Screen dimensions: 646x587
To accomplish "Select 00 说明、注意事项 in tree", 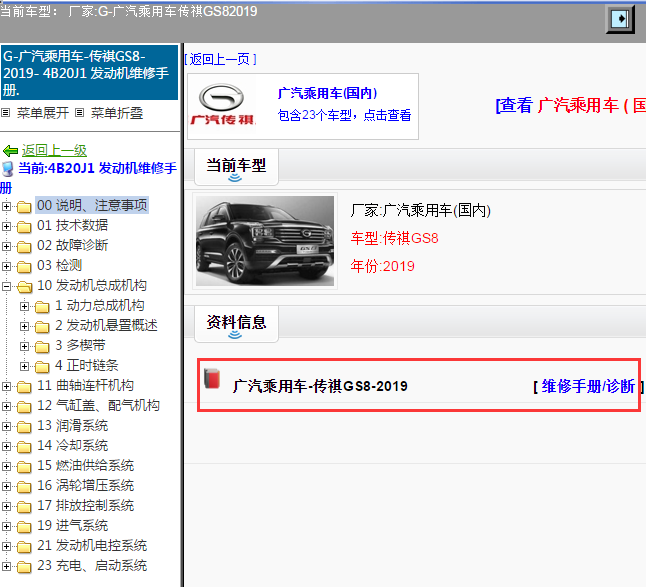I will 92,205.
